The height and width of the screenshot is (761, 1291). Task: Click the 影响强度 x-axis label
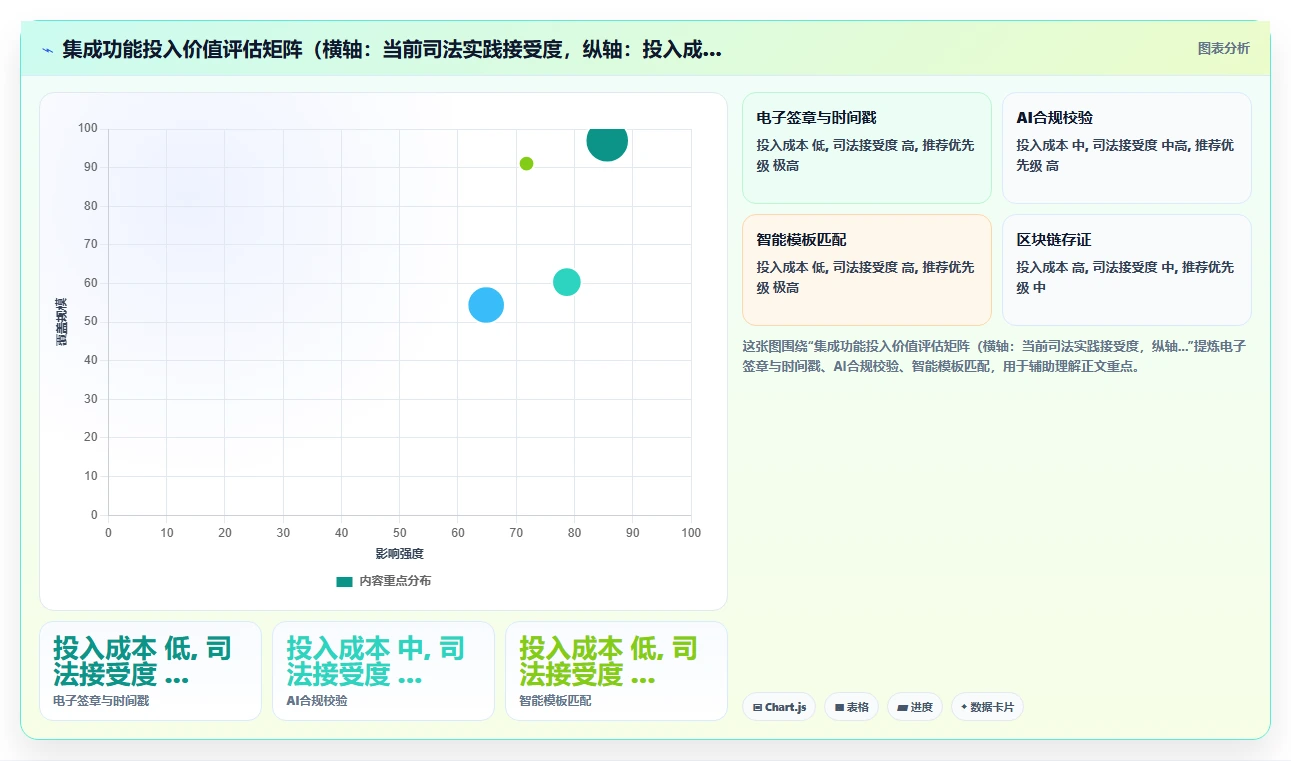pyautogui.click(x=399, y=554)
